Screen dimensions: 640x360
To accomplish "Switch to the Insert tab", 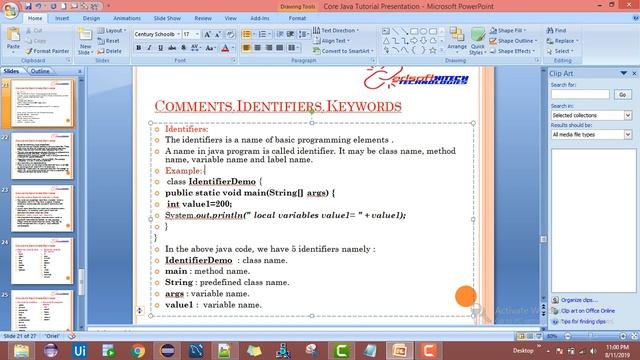I will coord(62,18).
